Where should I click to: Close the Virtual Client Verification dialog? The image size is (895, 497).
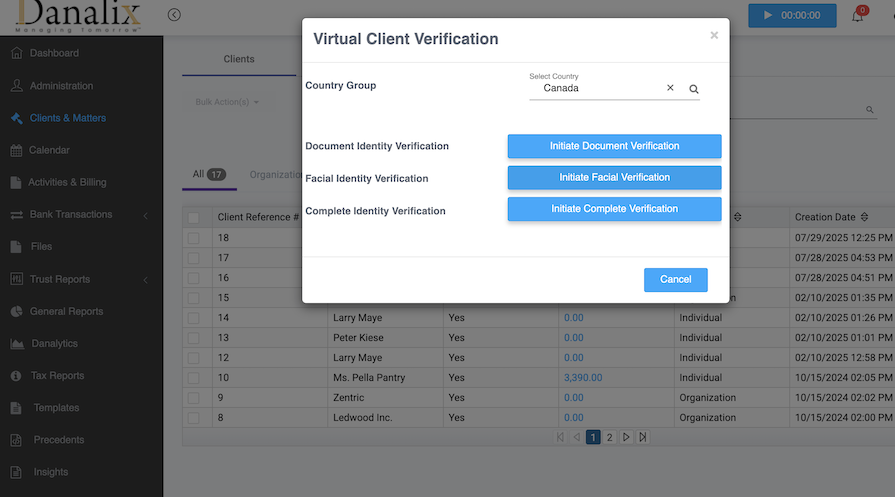click(714, 35)
